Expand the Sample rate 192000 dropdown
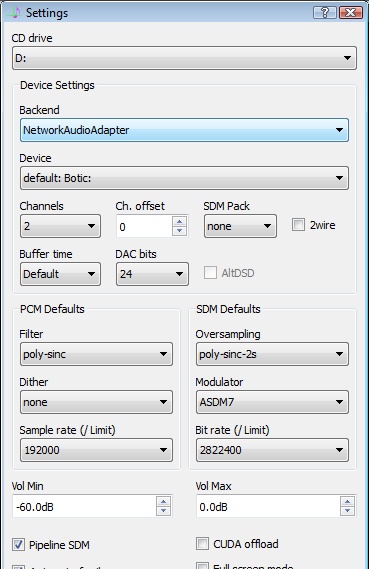The height and width of the screenshot is (569, 369). point(96,450)
